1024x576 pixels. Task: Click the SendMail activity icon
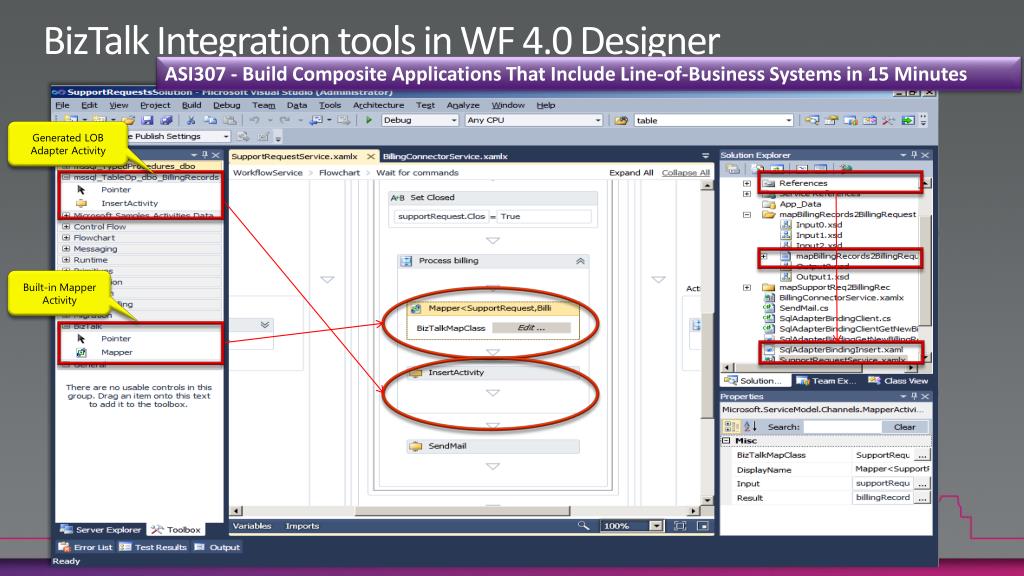click(416, 446)
